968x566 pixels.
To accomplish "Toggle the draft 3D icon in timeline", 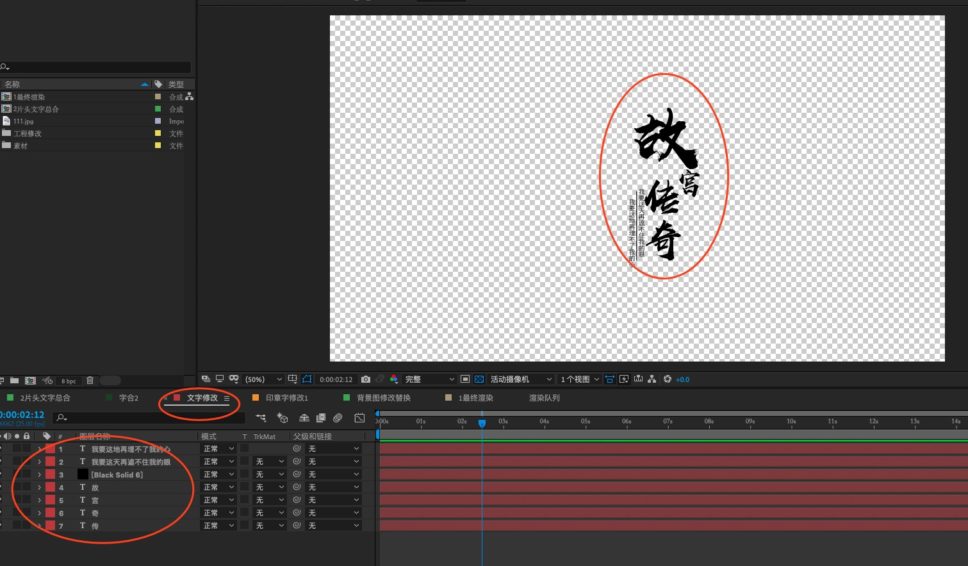I will pos(282,418).
